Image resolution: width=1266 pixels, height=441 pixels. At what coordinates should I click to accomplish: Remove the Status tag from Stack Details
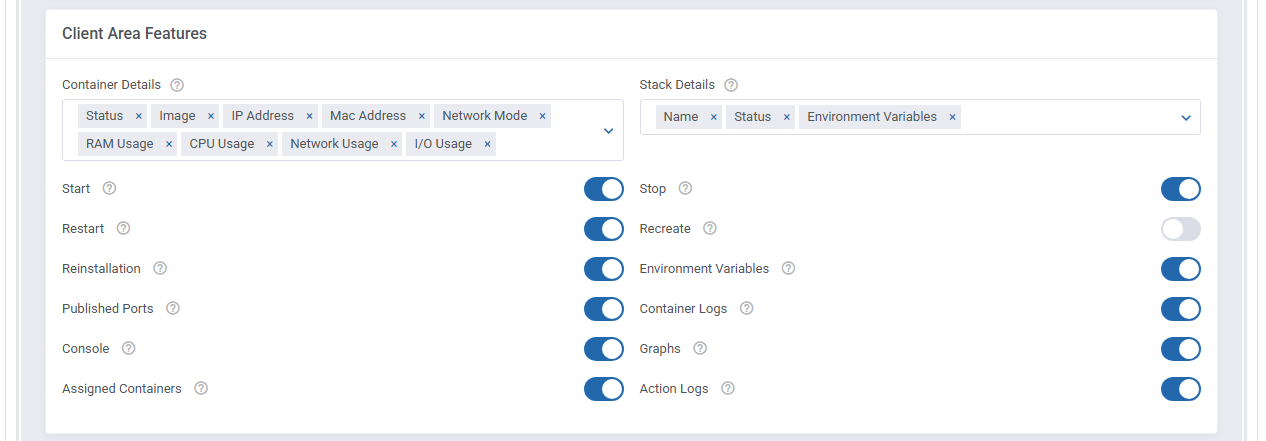(786, 117)
